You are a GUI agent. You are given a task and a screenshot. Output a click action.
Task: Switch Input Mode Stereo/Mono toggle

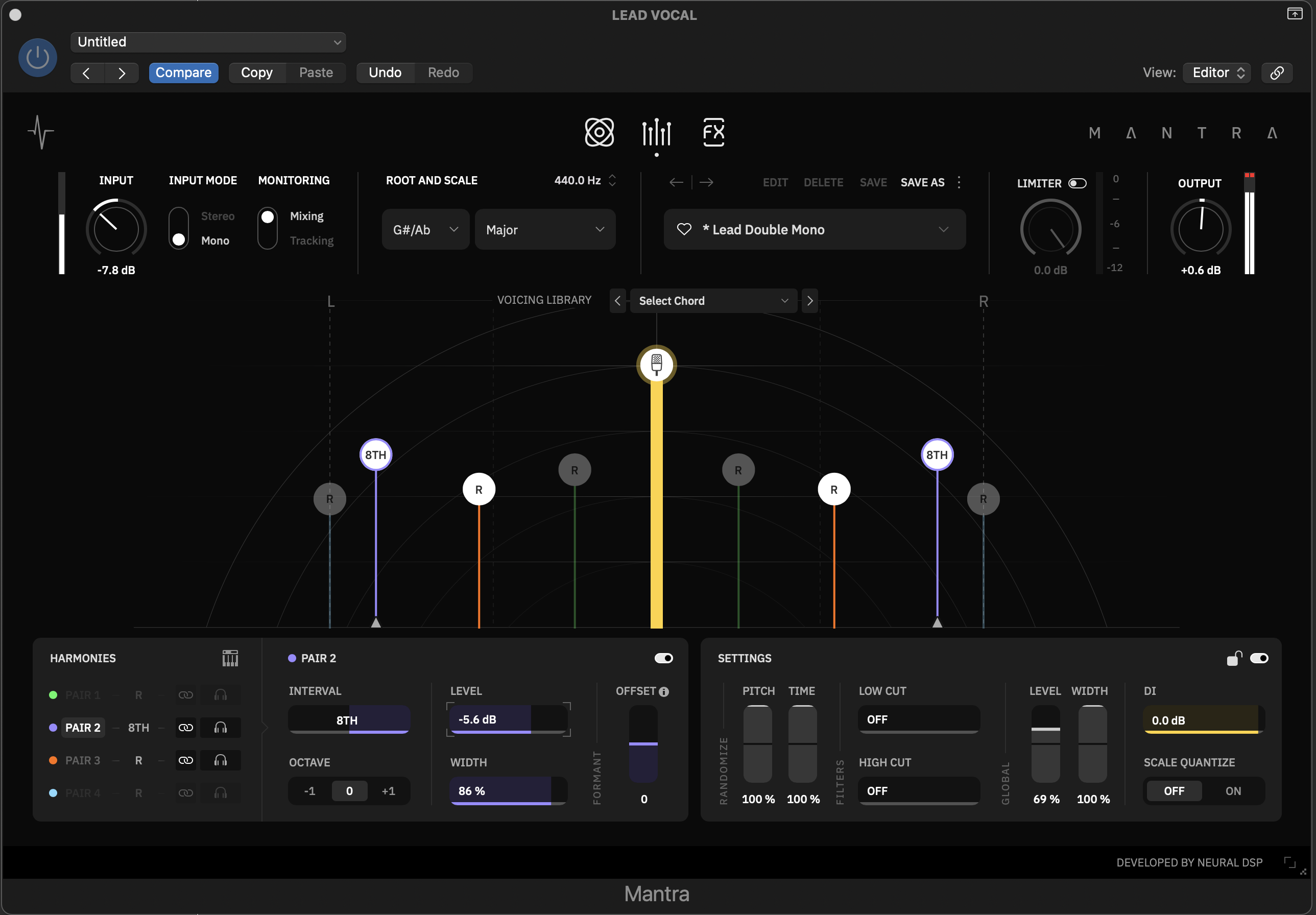point(178,228)
